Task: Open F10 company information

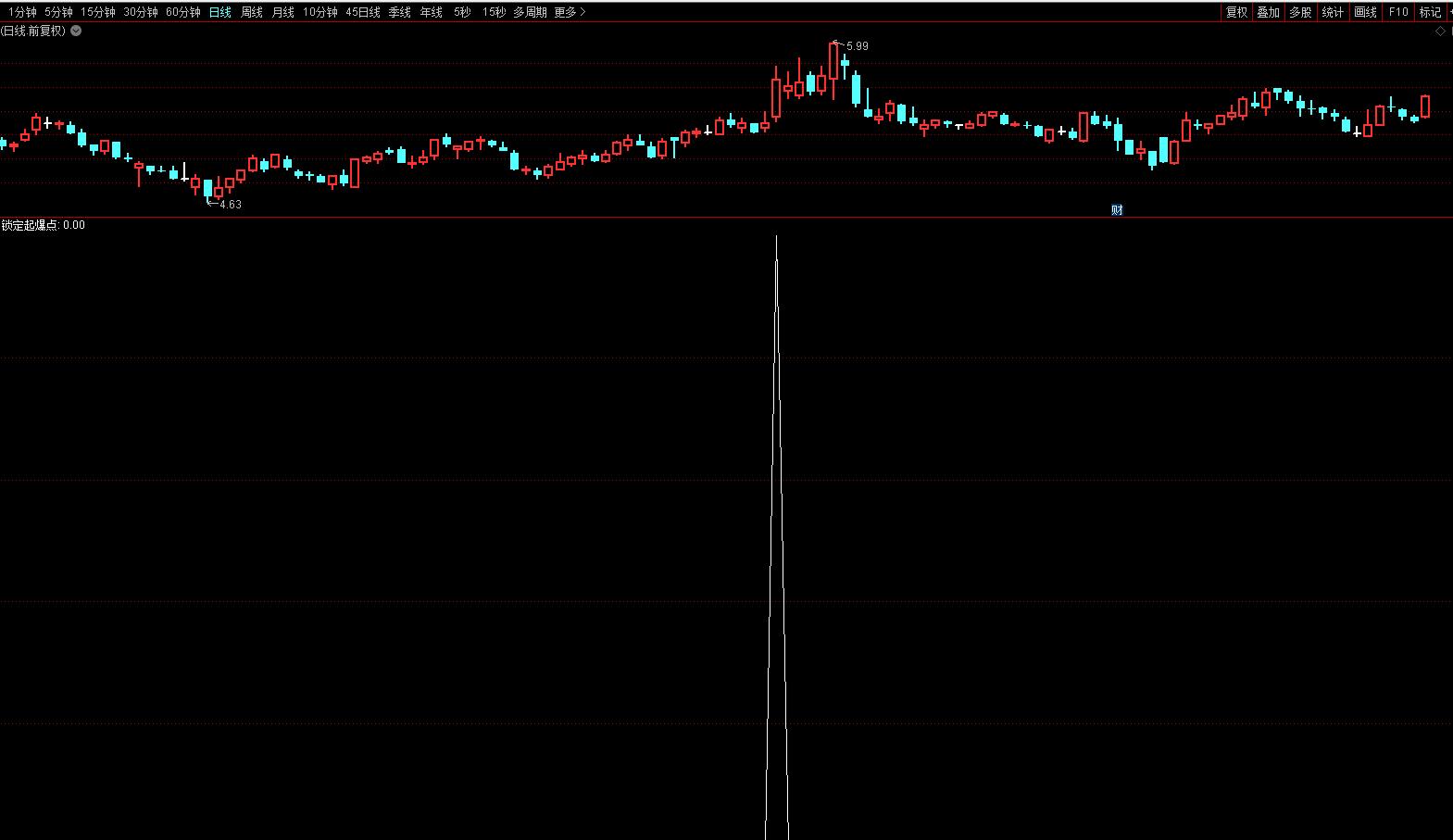Action: [1397, 12]
